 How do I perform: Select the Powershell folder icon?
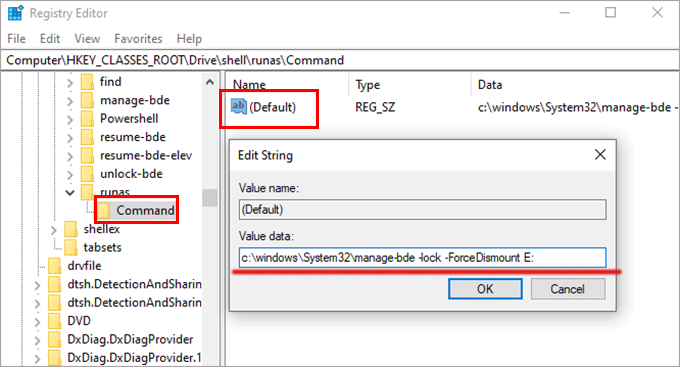coord(87,118)
